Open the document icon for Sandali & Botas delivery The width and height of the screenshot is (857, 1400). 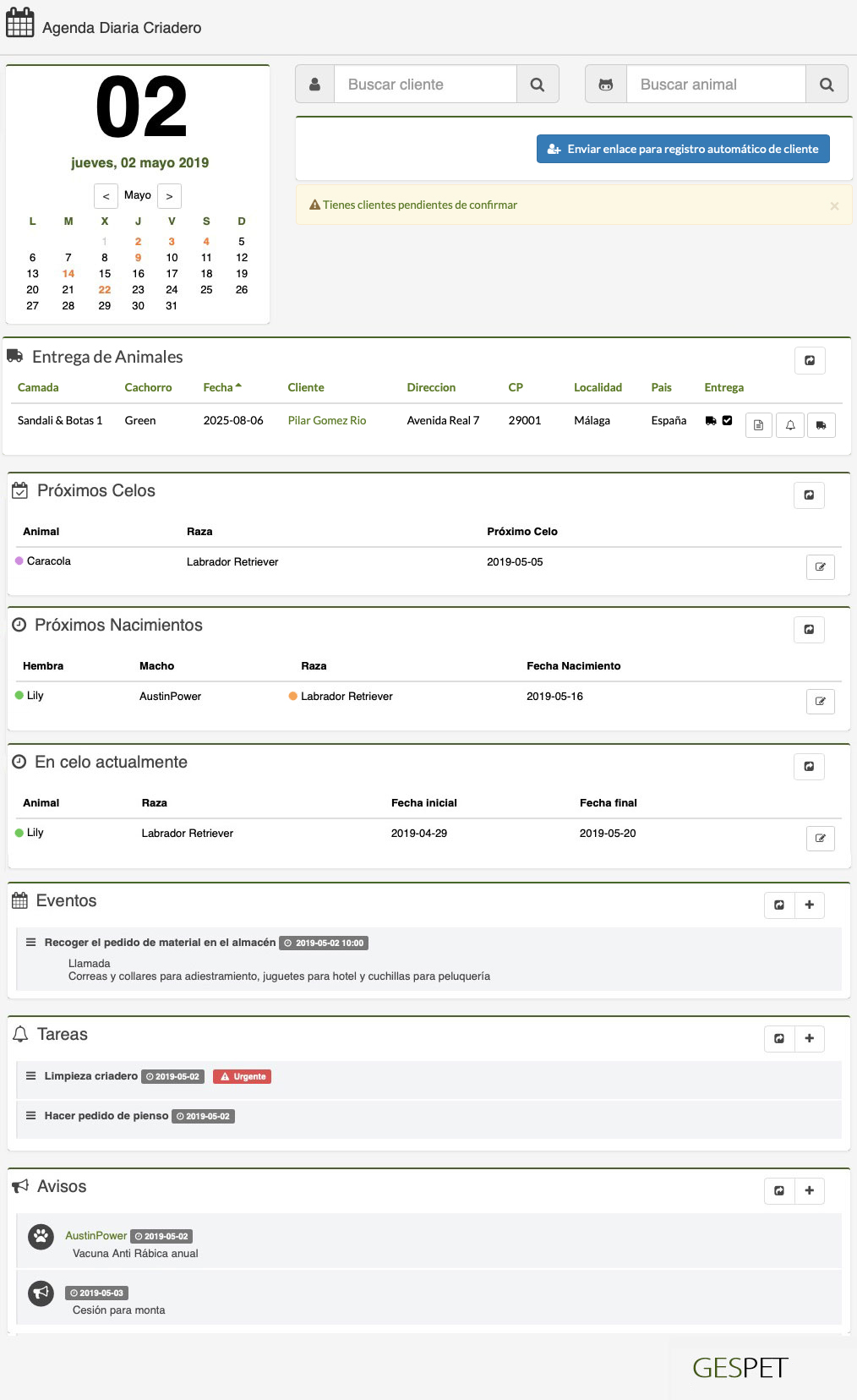point(758,425)
